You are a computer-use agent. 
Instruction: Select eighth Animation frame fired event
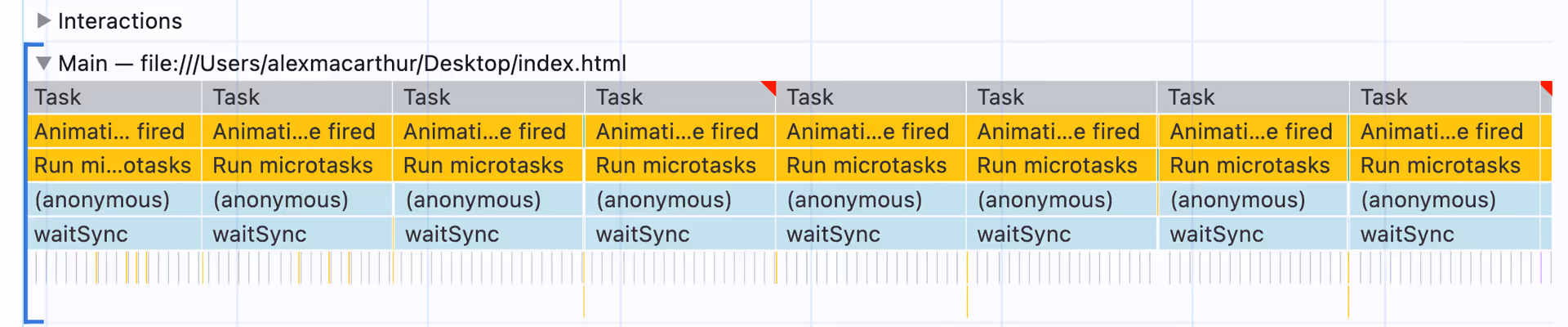tap(1444, 132)
